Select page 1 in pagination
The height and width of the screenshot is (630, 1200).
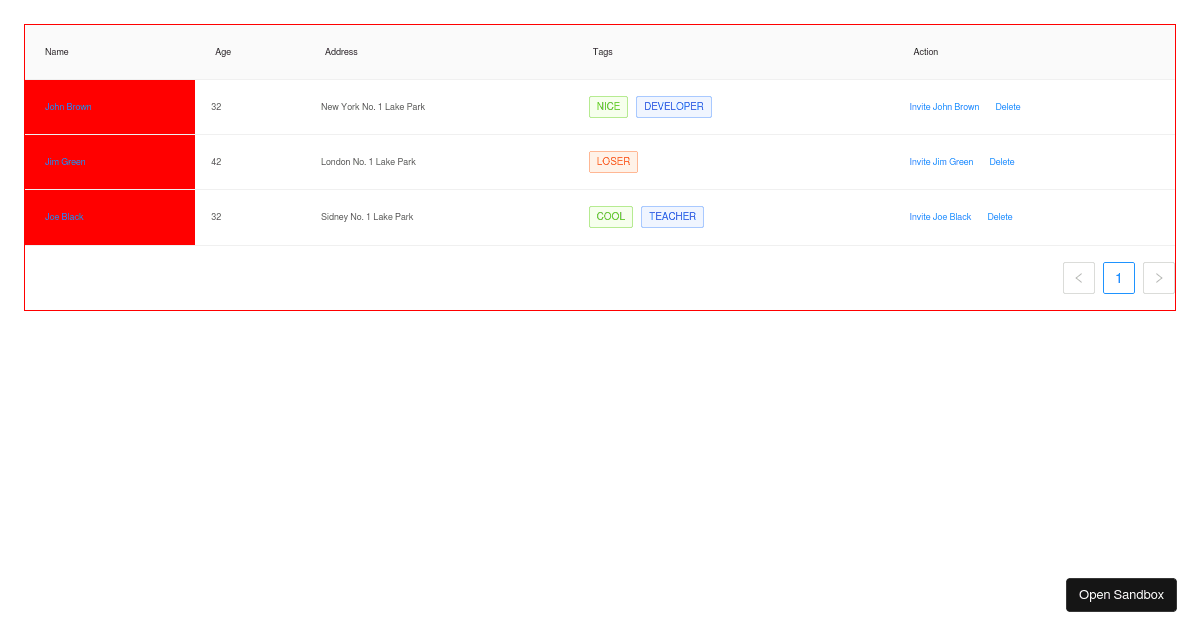(1118, 278)
